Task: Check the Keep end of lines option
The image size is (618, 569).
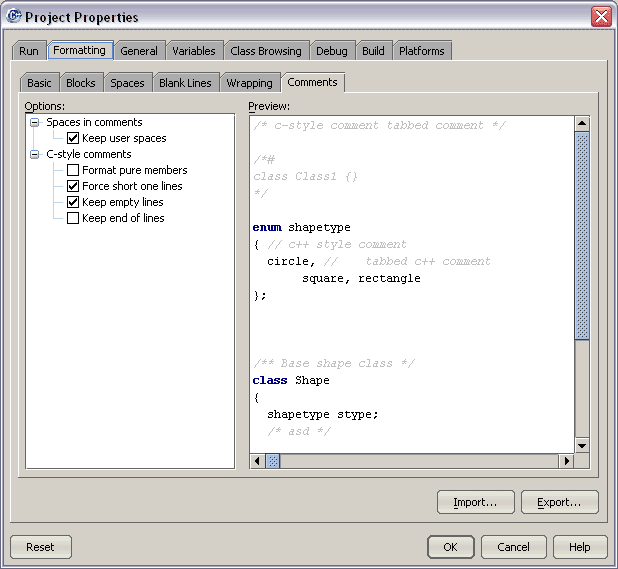Action: [73, 218]
